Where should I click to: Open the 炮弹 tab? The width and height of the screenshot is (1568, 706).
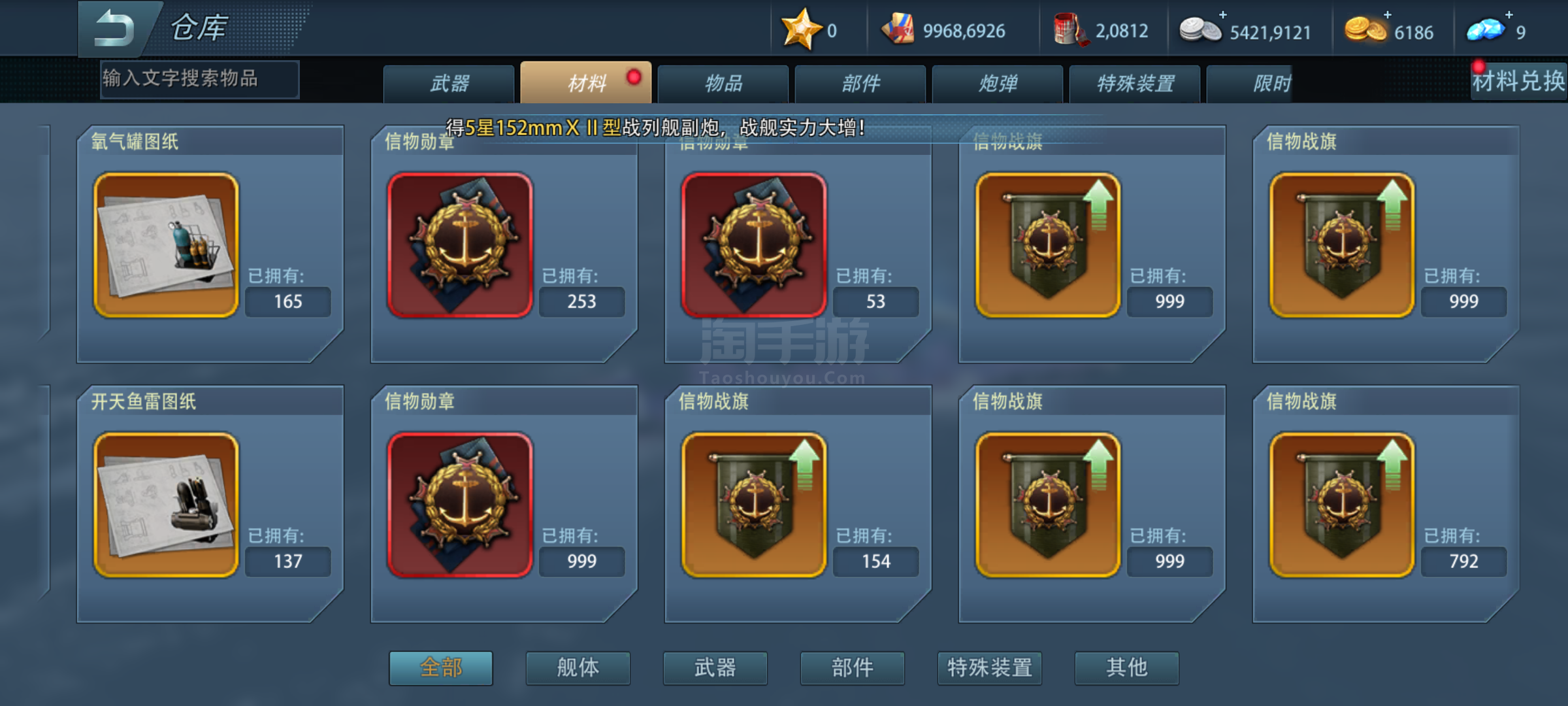[998, 83]
